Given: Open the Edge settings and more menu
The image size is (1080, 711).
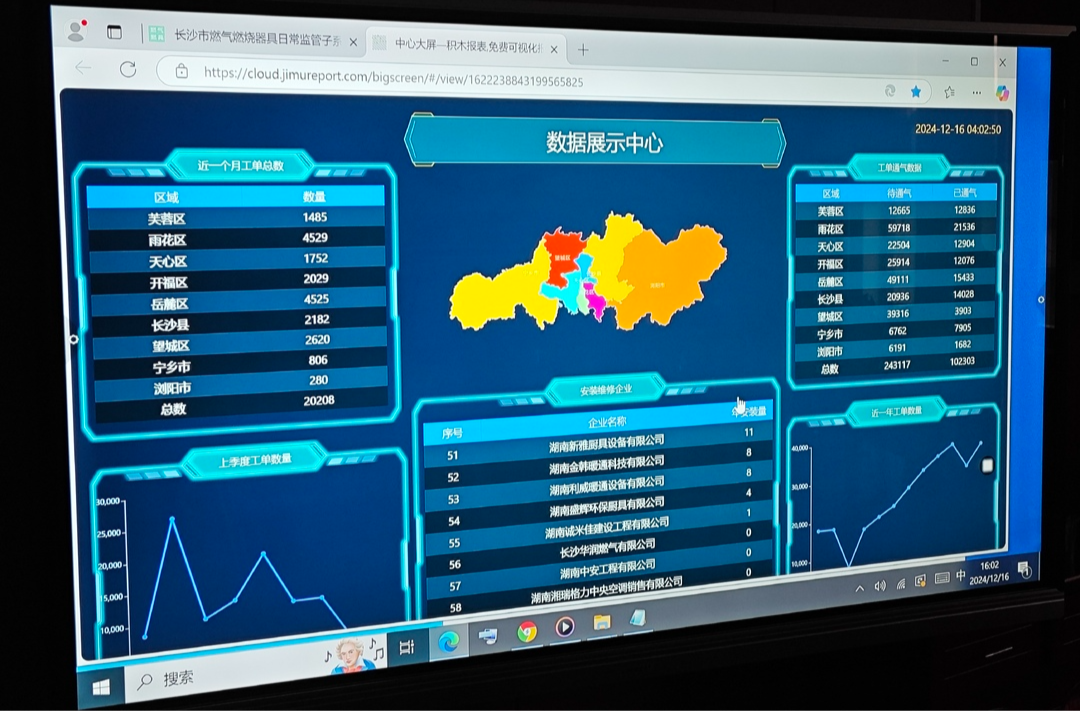Looking at the screenshot, I should (x=977, y=92).
